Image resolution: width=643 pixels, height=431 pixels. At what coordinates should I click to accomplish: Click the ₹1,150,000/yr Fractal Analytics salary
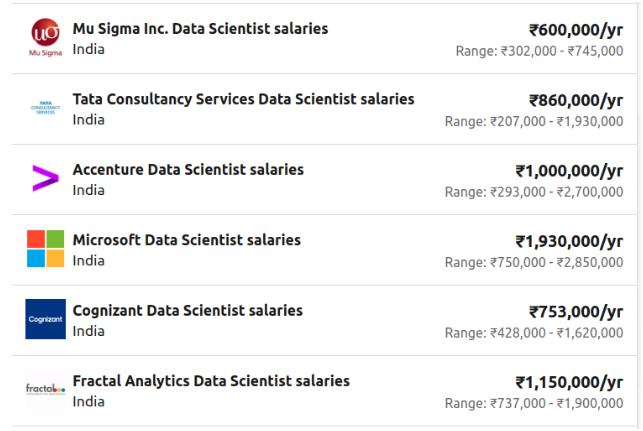coord(568,382)
